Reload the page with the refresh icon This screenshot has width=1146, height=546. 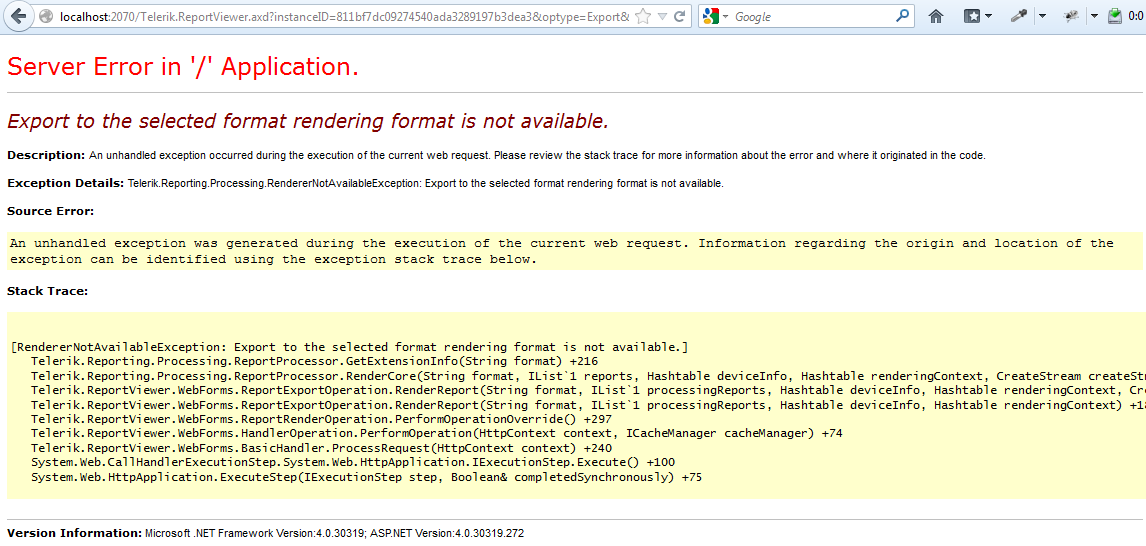(x=680, y=16)
